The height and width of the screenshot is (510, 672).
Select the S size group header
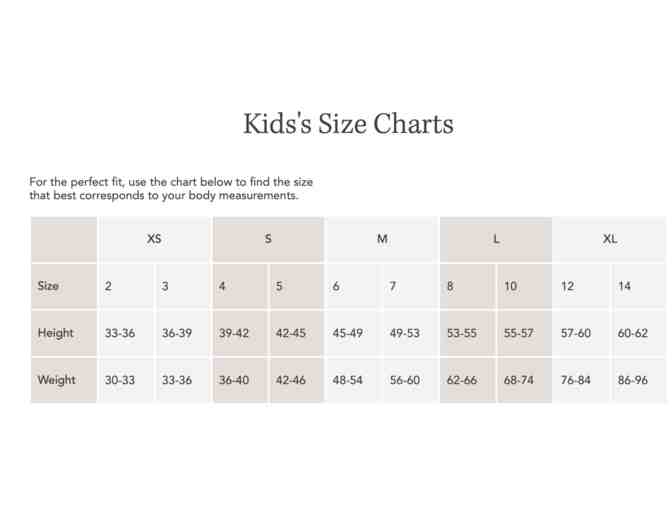pos(268,240)
